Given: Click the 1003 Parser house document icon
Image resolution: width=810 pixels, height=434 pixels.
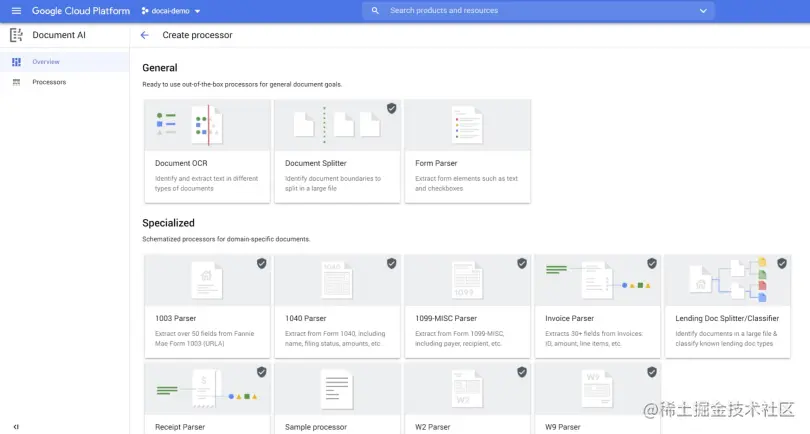Looking at the screenshot, I should (207, 280).
